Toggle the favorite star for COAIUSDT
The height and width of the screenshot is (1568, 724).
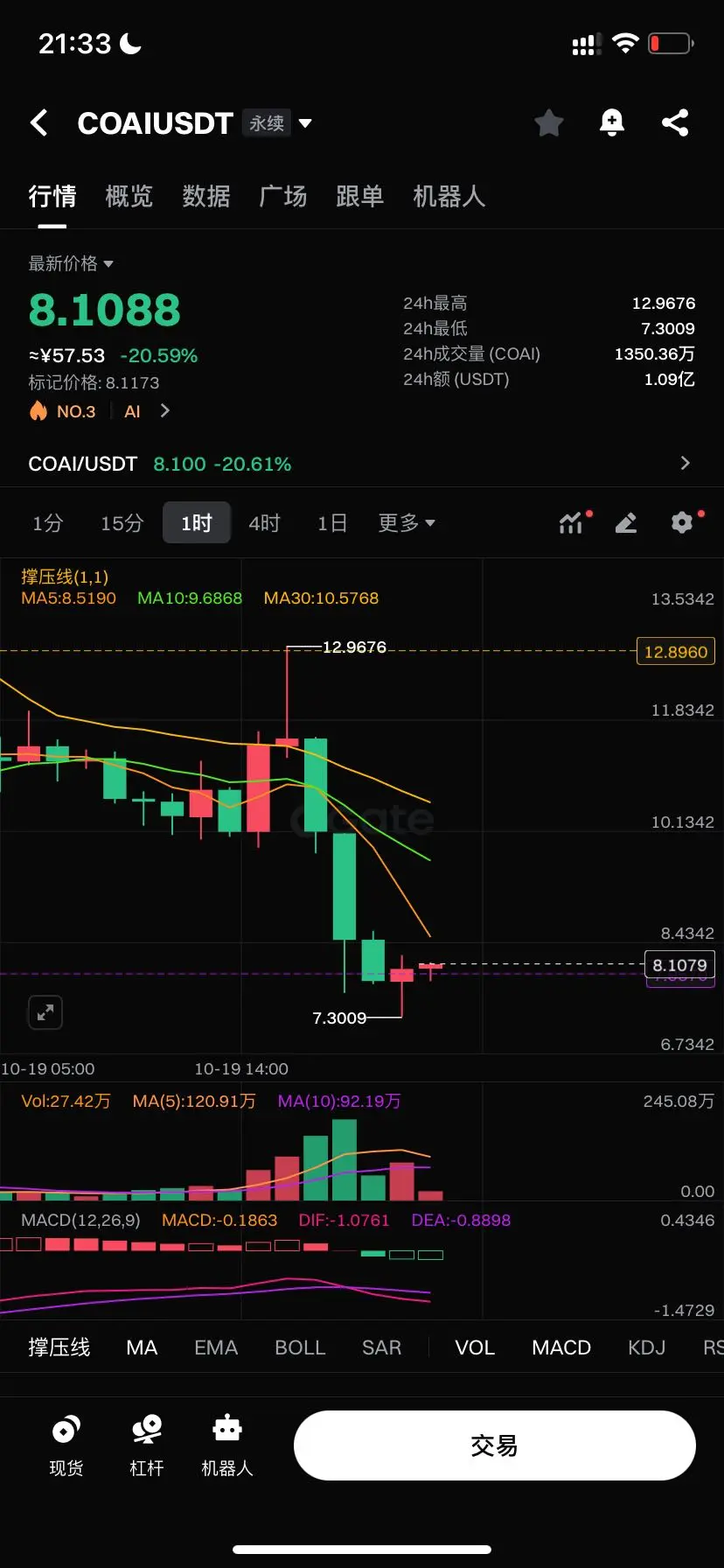549,122
